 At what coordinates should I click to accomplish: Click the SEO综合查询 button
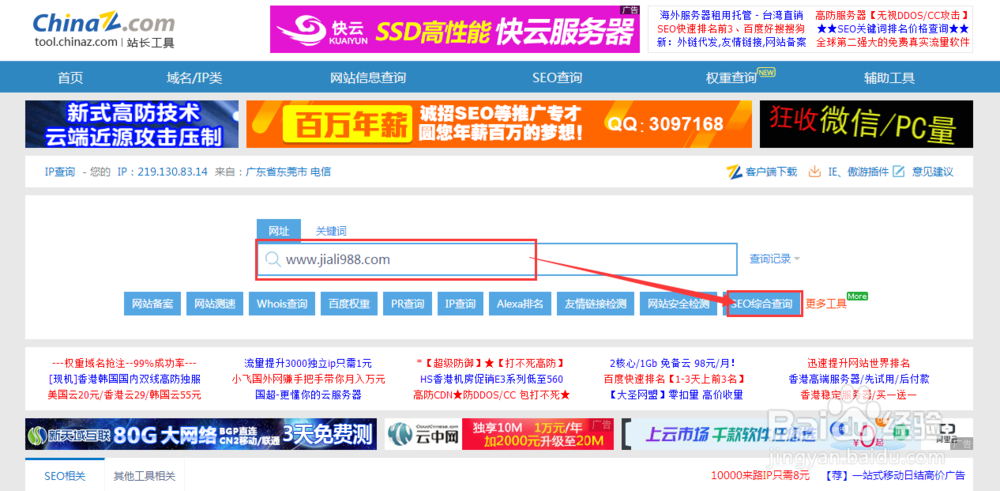(x=764, y=304)
